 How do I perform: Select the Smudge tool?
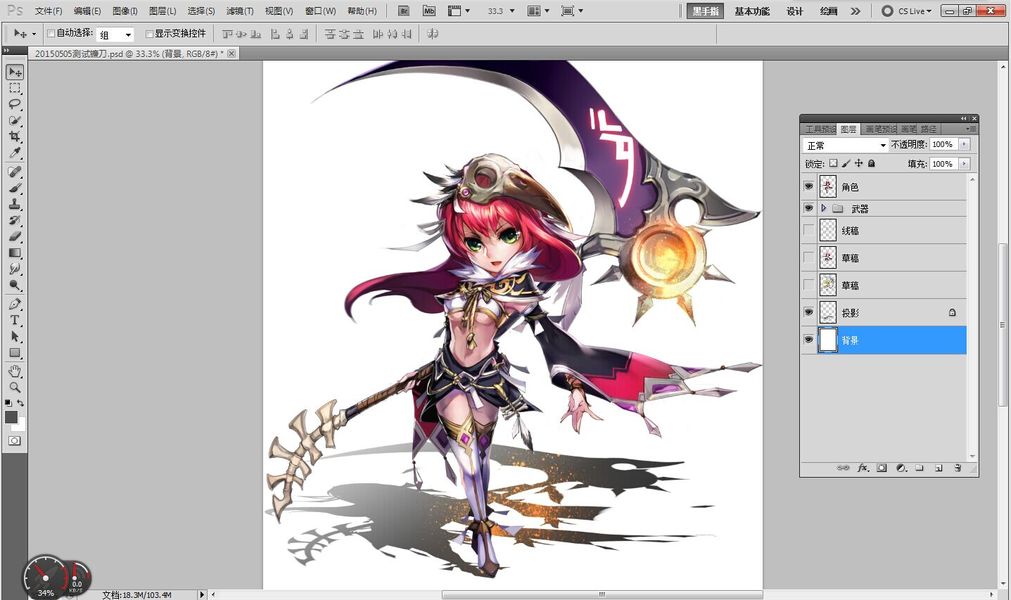pyautogui.click(x=15, y=269)
